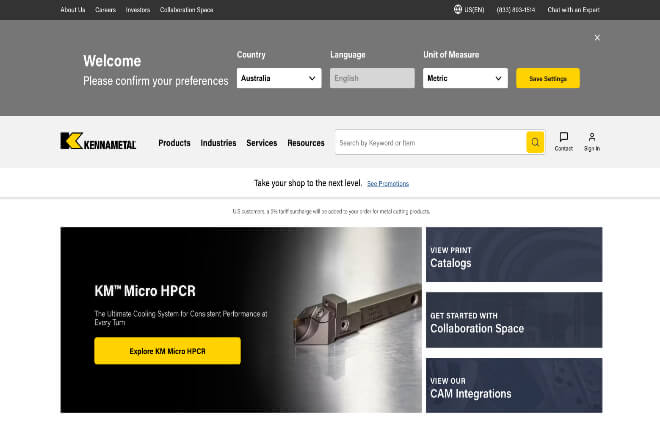Screen dimensions: 660x440
Task: Open Collaboration Space in top bar
Action: [x=186, y=10]
